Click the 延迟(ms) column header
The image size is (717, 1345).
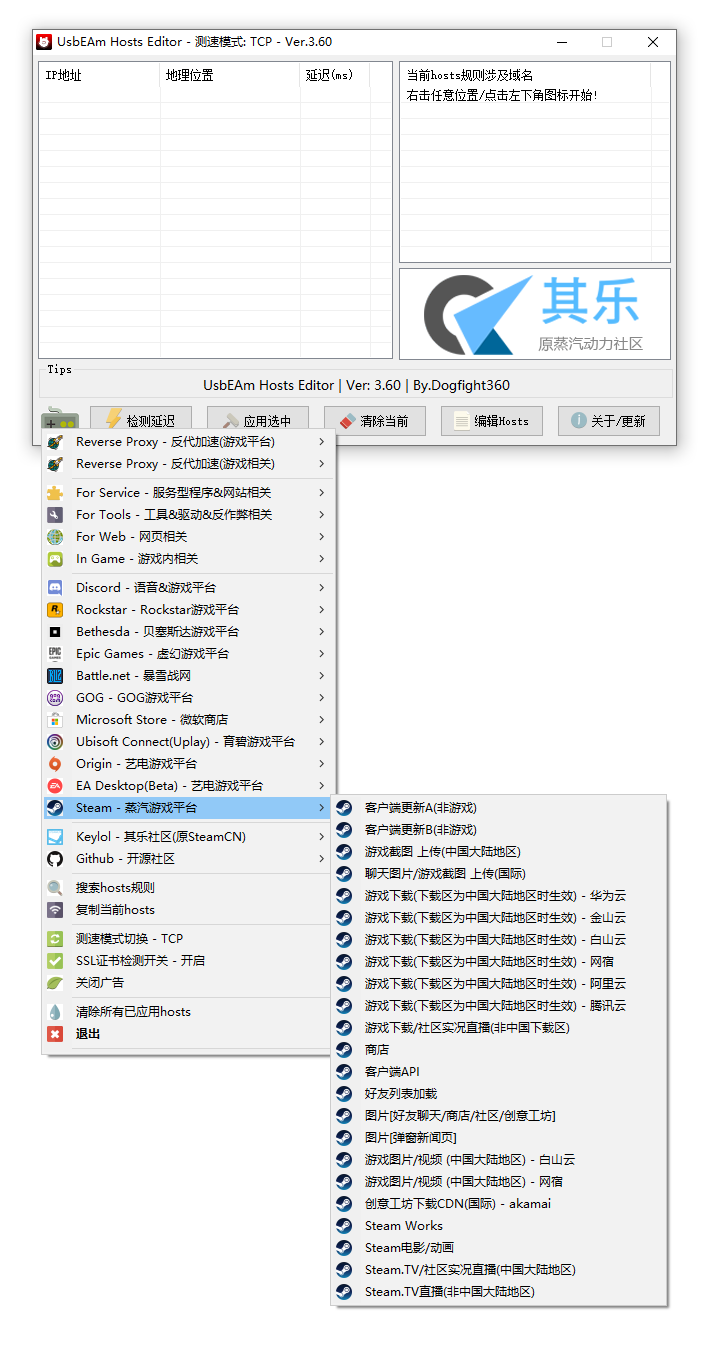pos(335,76)
